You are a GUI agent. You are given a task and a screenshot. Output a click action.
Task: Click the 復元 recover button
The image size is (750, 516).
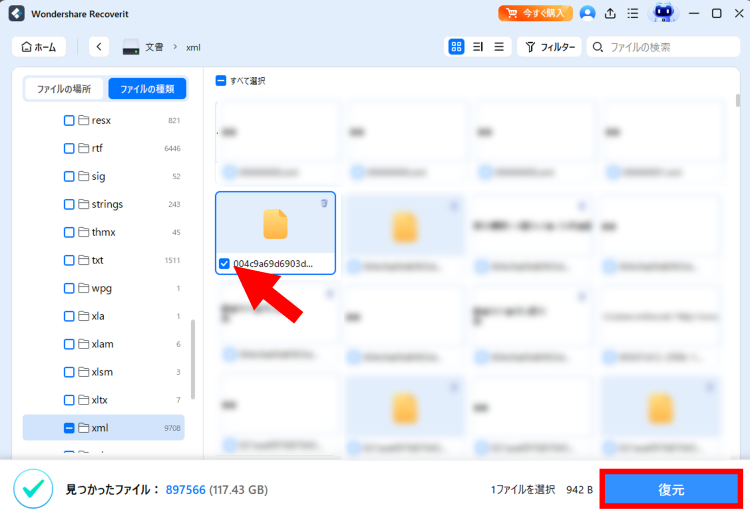pos(671,489)
